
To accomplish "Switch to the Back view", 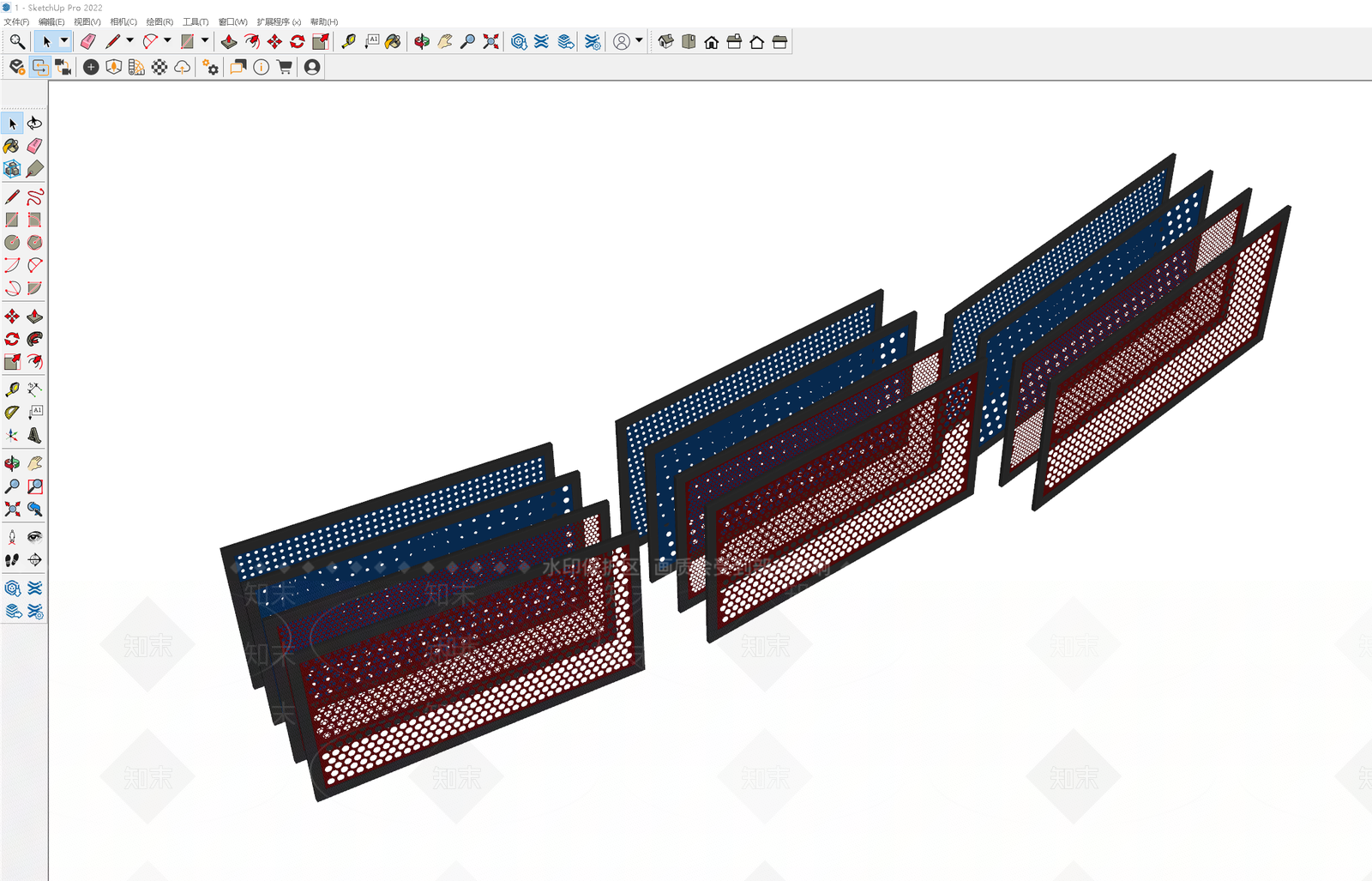I will 756,41.
